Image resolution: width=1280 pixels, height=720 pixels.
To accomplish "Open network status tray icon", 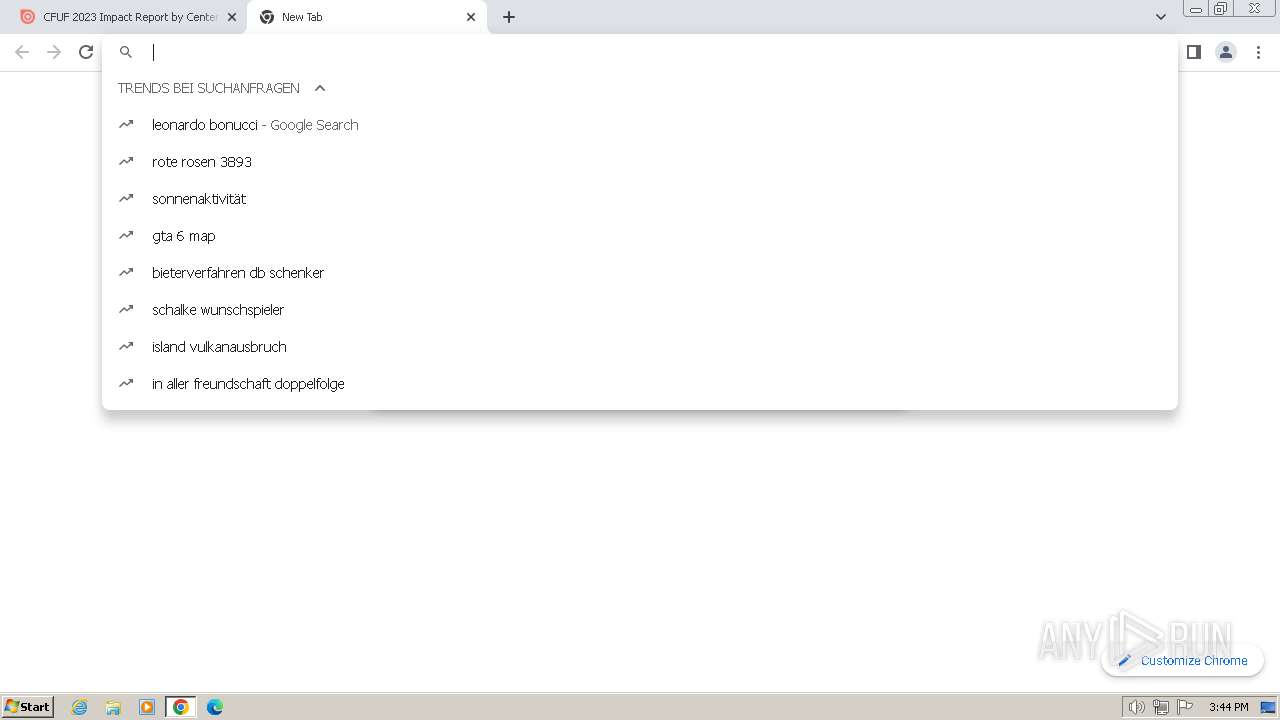I will 1160,707.
